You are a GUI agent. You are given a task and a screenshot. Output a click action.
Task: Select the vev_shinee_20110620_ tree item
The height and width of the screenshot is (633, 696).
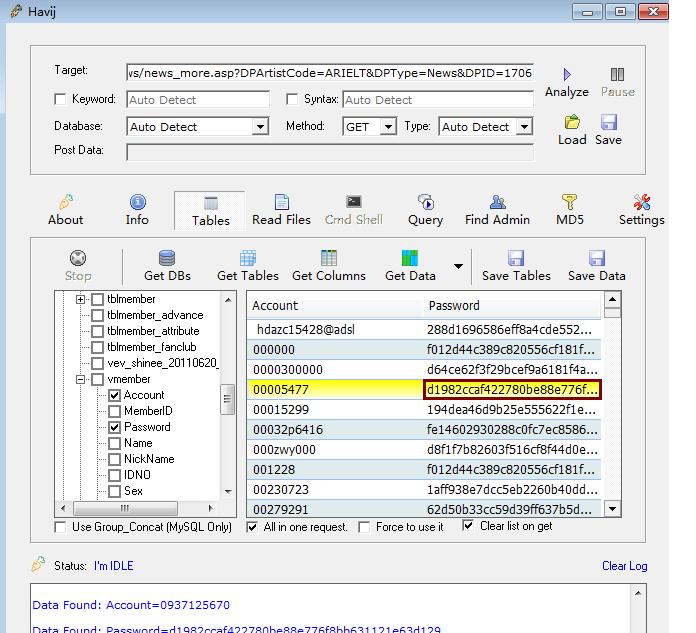163,363
